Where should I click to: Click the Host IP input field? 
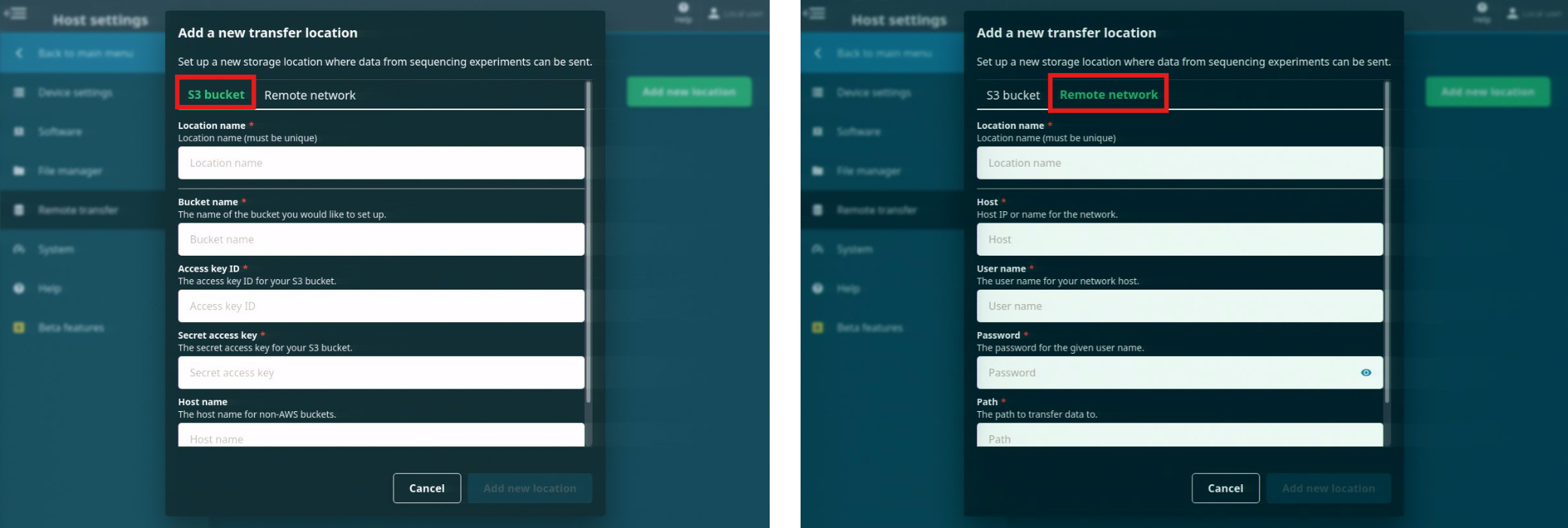pos(1180,239)
